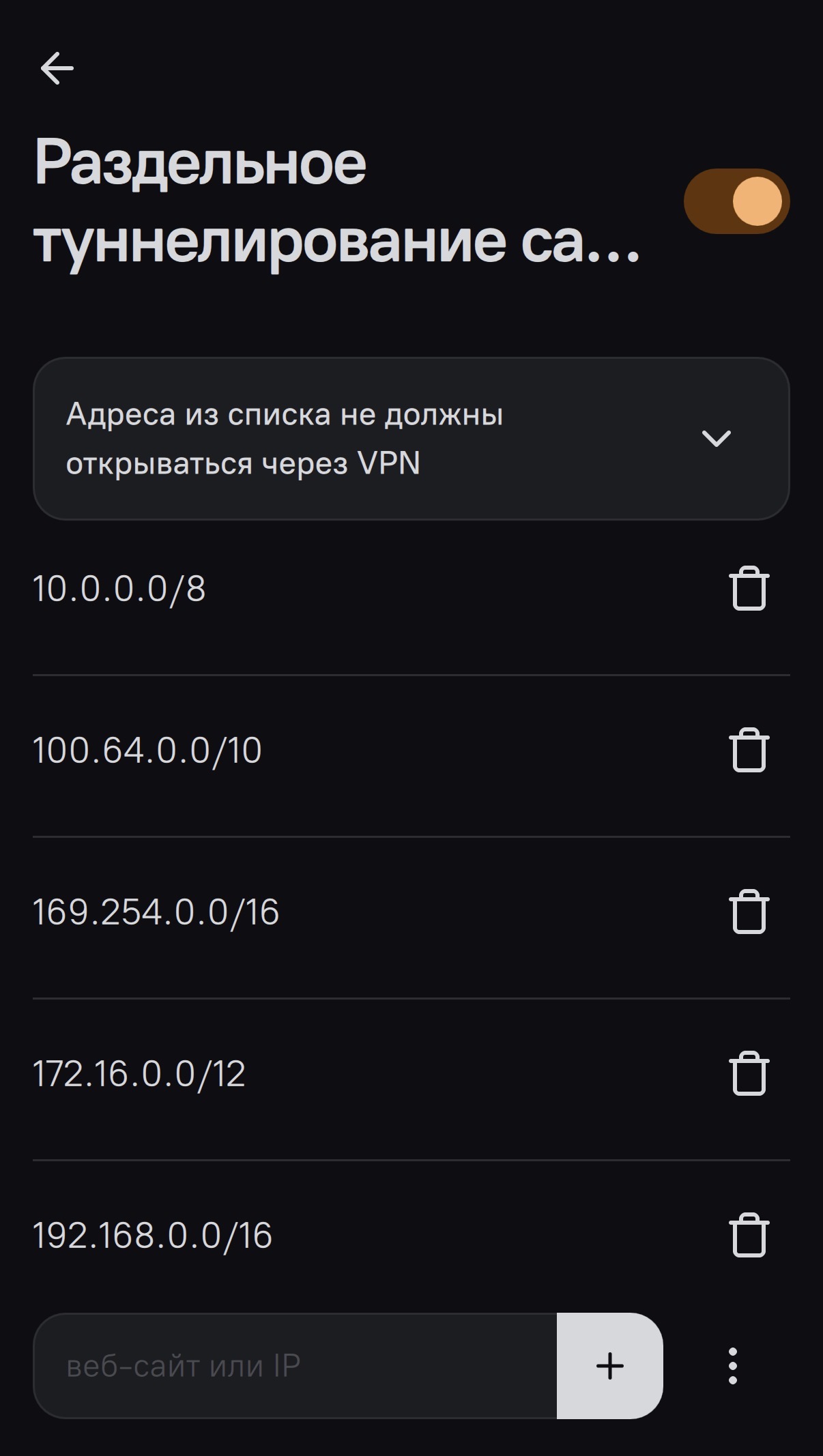Delete the 10.0.0.0/8 entry with trash icon
This screenshot has width=823, height=1456.
coord(749,589)
